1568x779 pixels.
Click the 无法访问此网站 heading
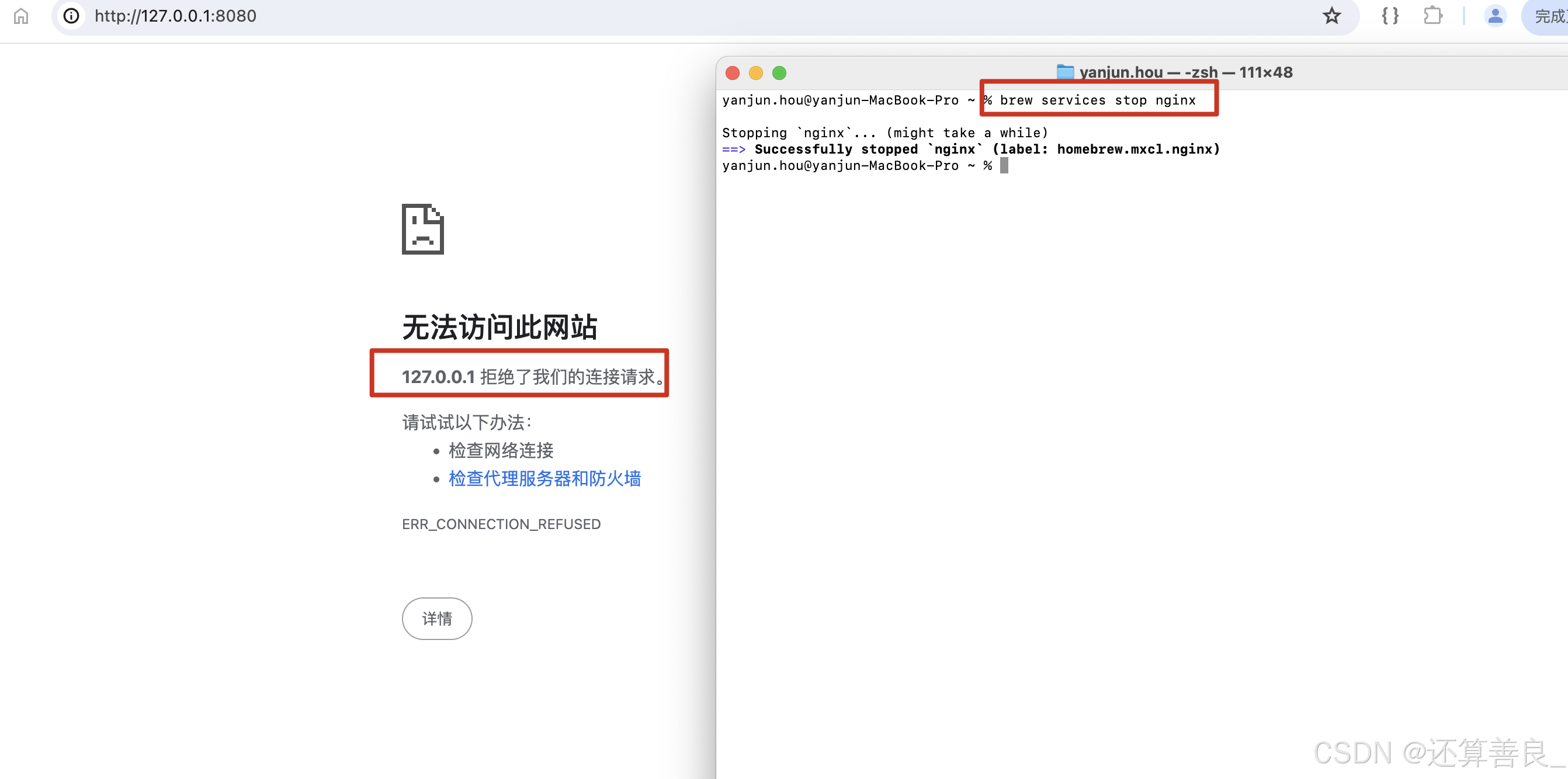click(499, 327)
